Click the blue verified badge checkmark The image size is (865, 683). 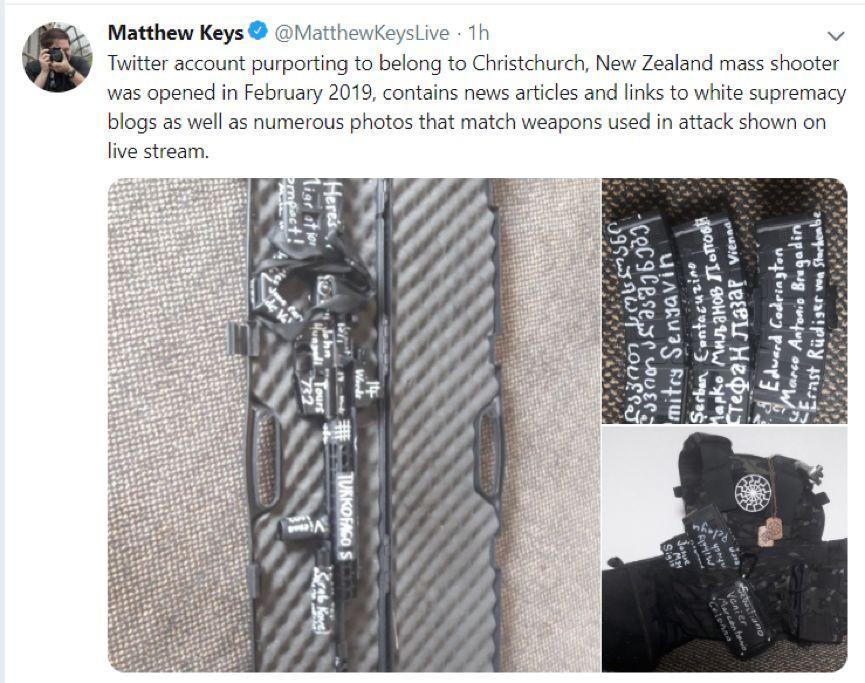258,31
